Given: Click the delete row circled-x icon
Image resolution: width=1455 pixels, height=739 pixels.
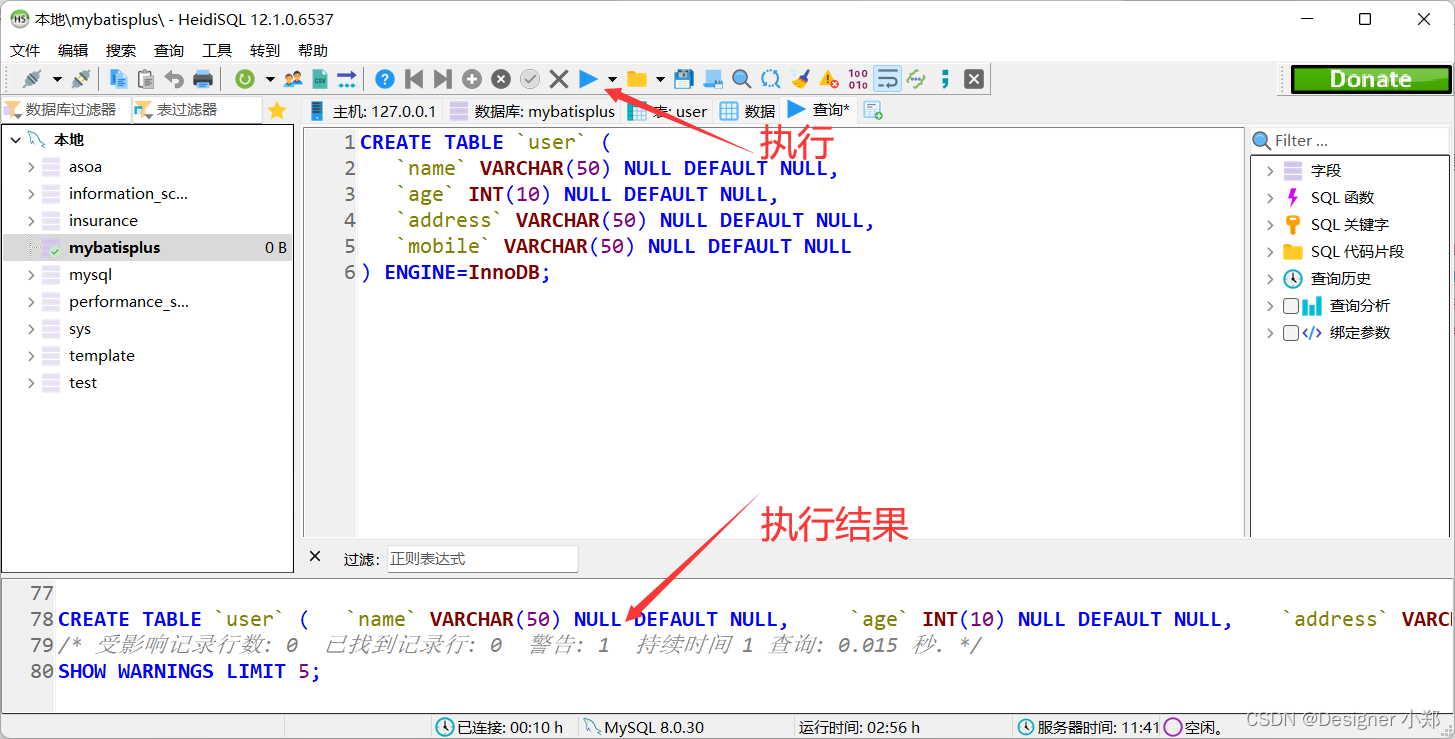Looking at the screenshot, I should pos(501,79).
